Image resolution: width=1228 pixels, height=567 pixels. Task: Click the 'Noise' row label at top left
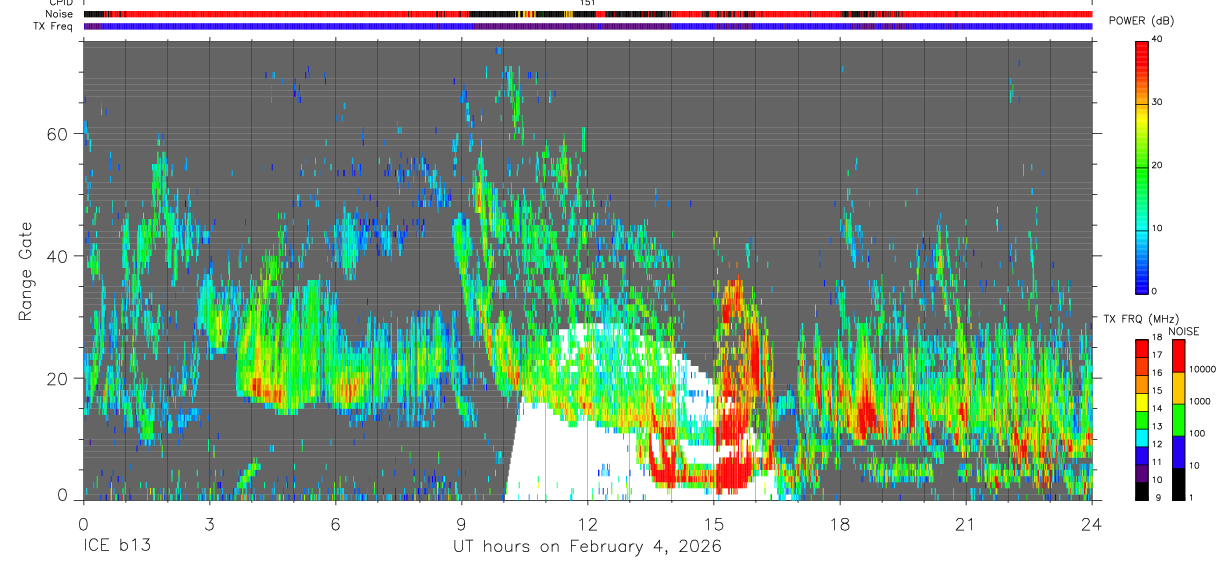(x=61, y=14)
